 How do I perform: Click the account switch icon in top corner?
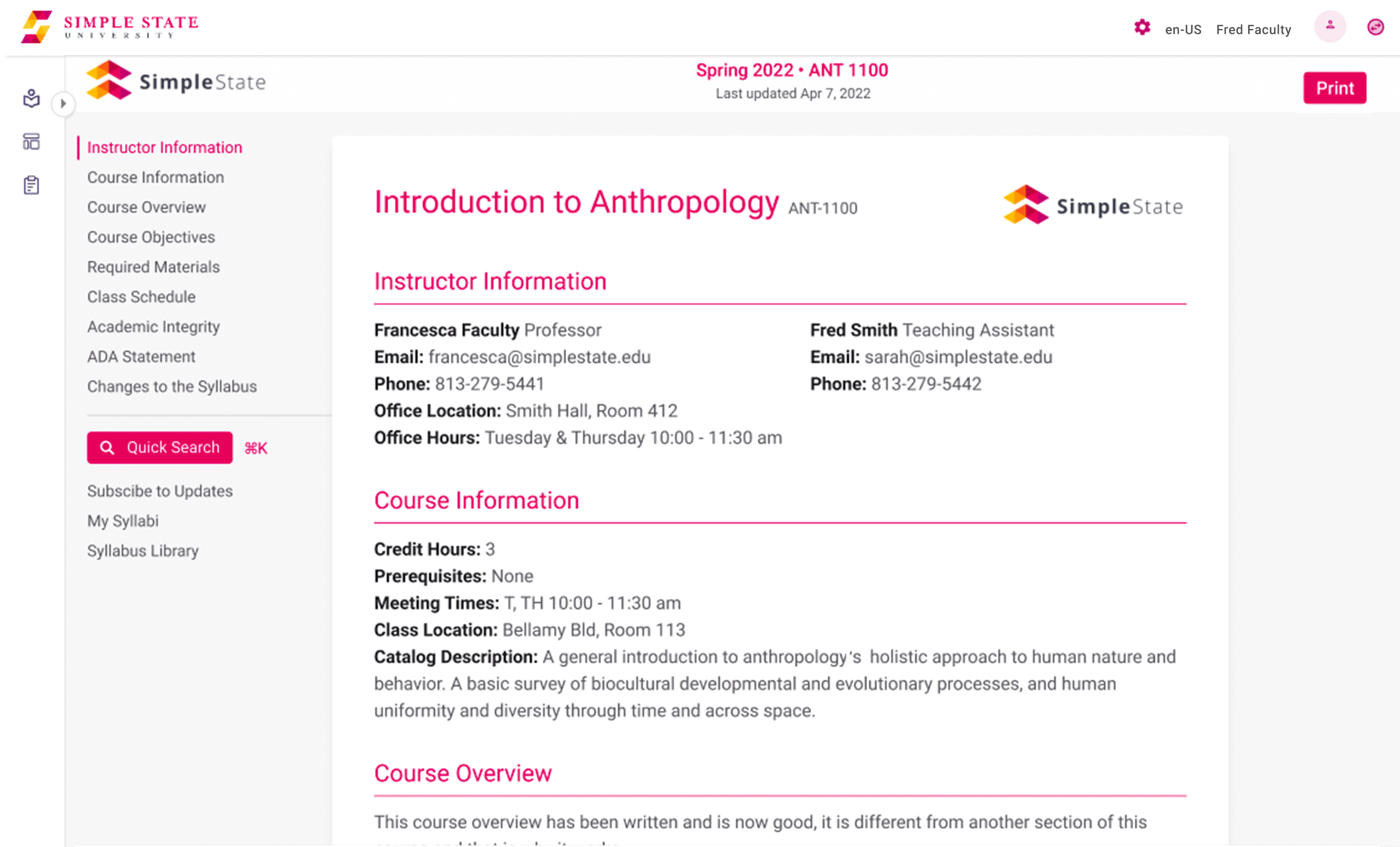point(1375,27)
